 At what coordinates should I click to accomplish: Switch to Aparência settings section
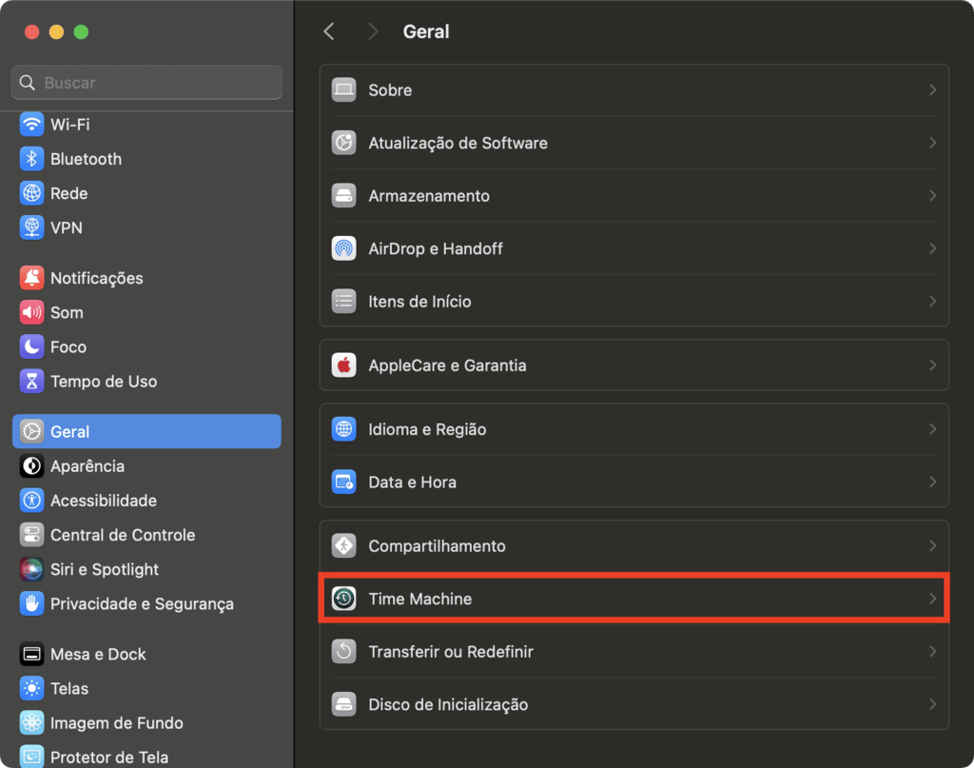coord(87,466)
